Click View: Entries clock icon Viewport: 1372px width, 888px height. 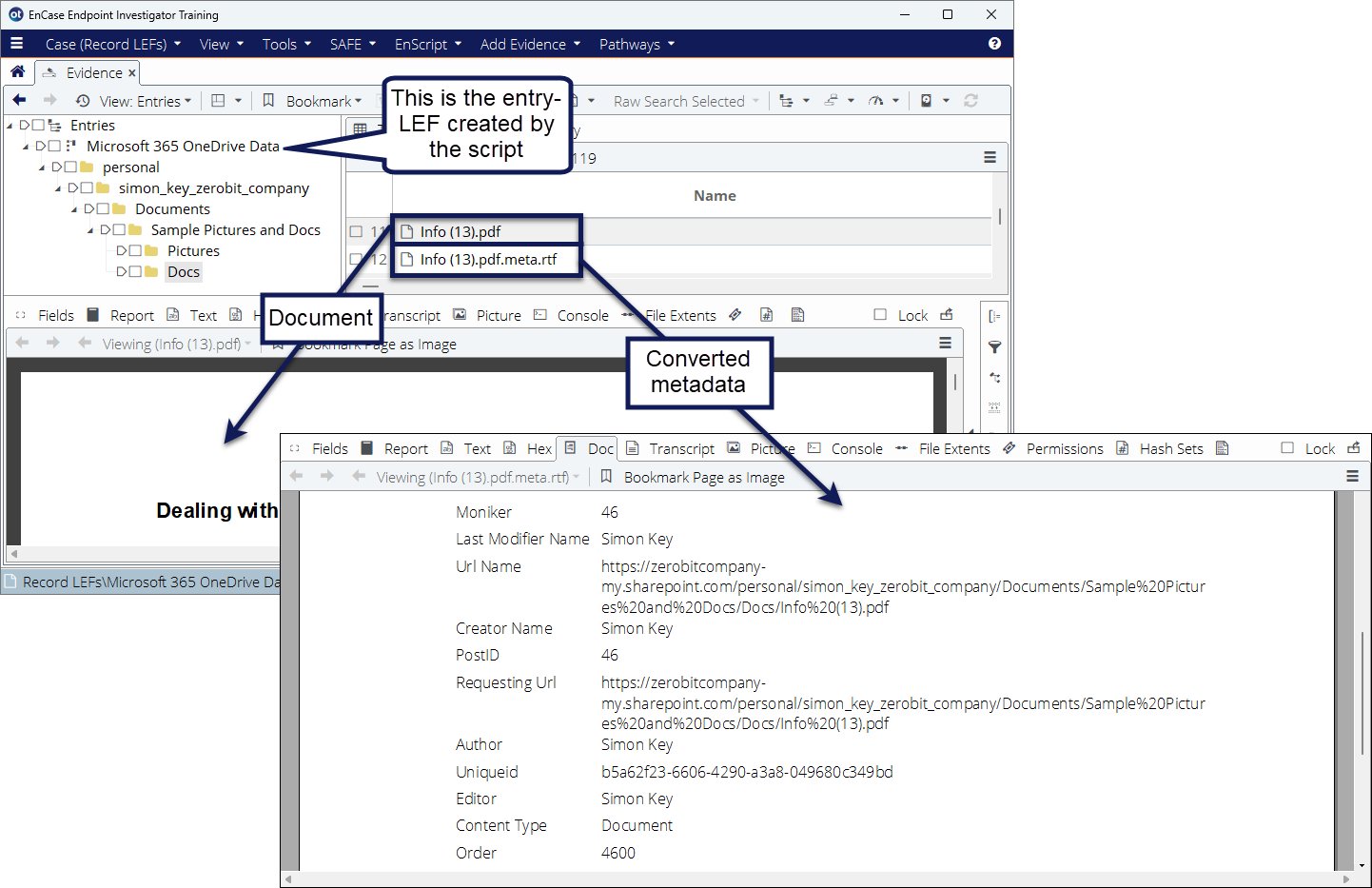(83, 101)
